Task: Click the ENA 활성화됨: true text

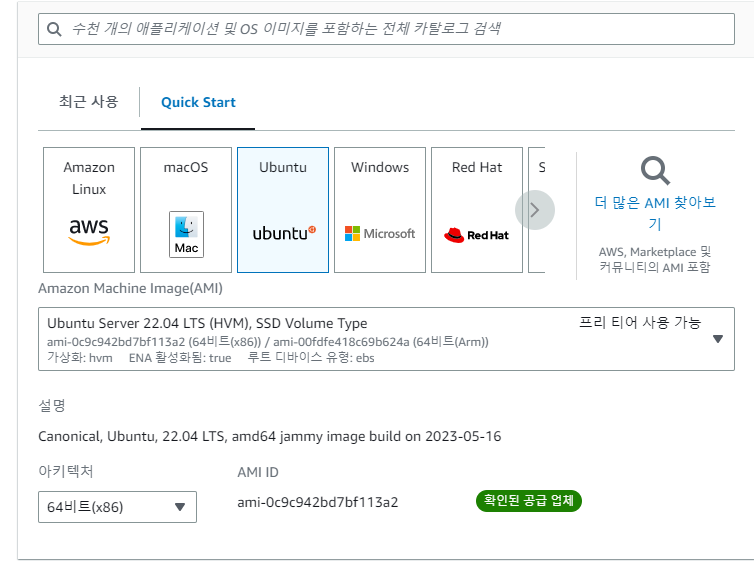Action: 180,358
